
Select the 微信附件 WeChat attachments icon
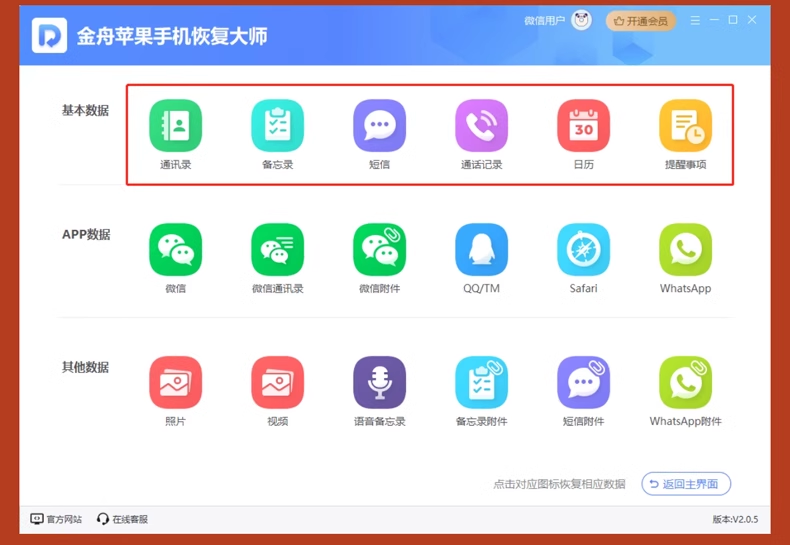(x=379, y=249)
